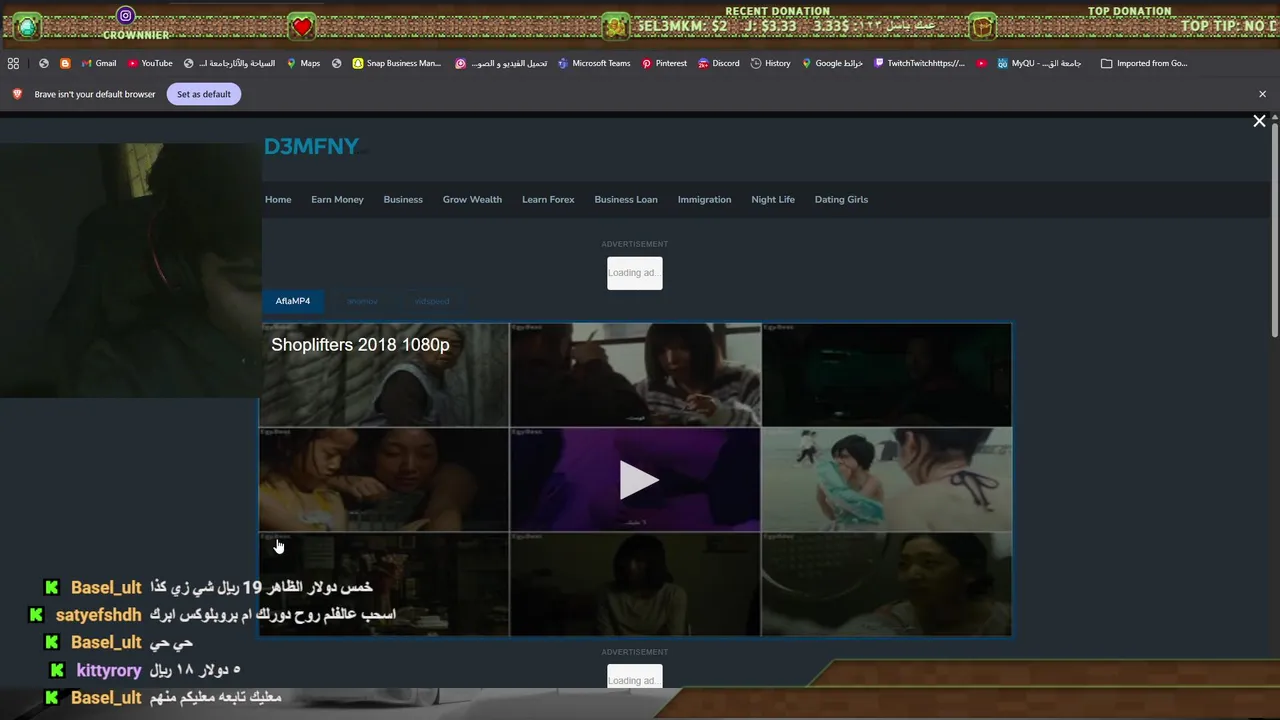Click the D3MFNY site logo
Viewport: 1280px width, 720px height.
click(x=311, y=146)
